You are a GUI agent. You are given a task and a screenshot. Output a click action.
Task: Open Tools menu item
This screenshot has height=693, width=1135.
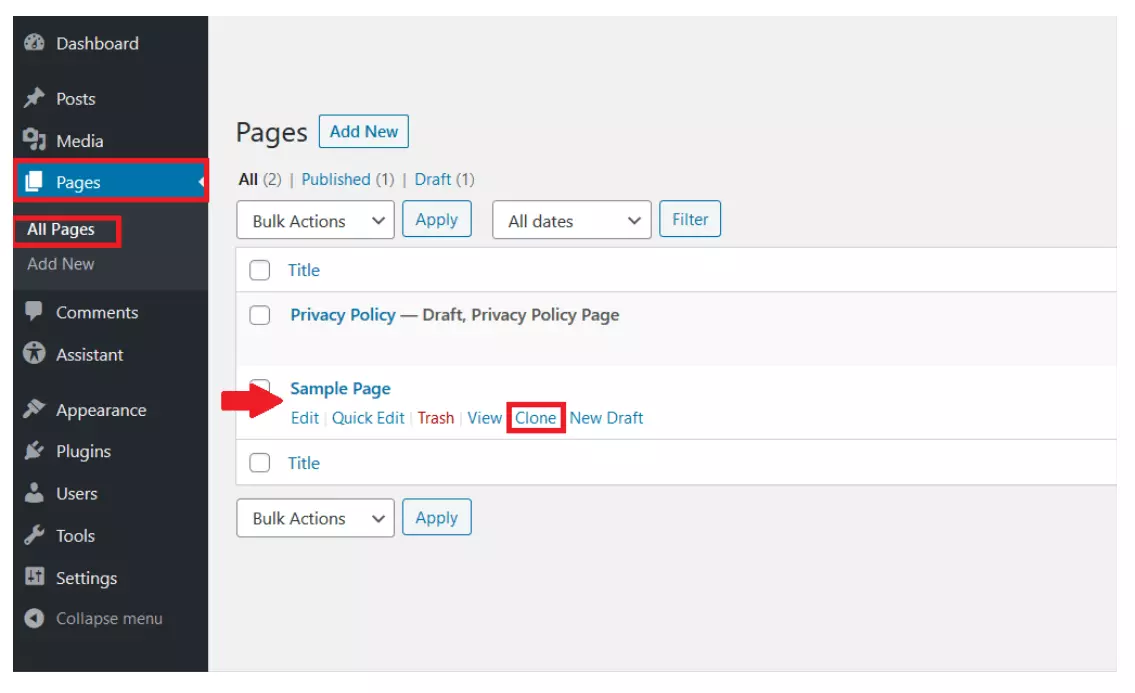75,536
